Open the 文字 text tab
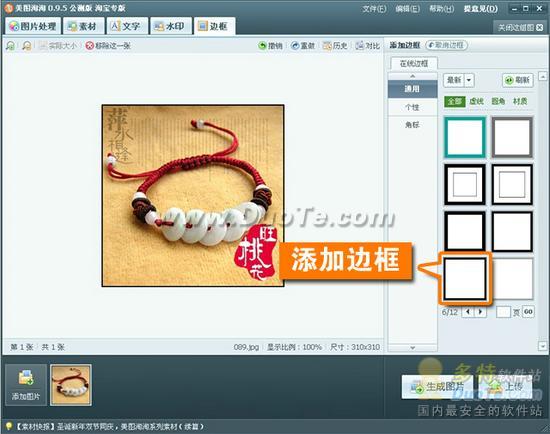 tap(127, 26)
